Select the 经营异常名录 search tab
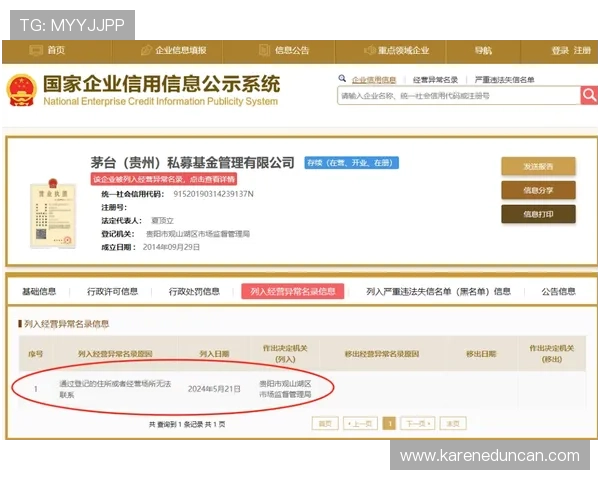This screenshot has height=480, width=600. pos(435,80)
